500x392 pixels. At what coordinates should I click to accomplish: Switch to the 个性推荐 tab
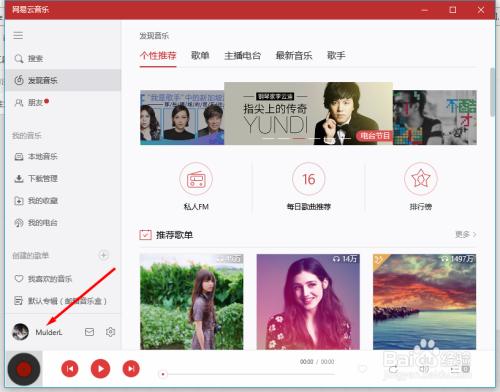(x=158, y=56)
